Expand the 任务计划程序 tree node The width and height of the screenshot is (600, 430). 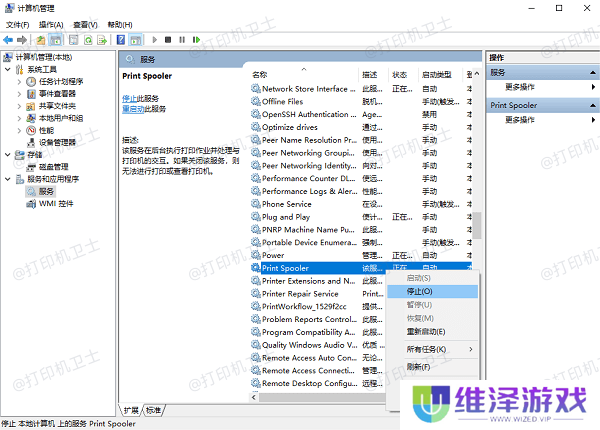pos(19,81)
